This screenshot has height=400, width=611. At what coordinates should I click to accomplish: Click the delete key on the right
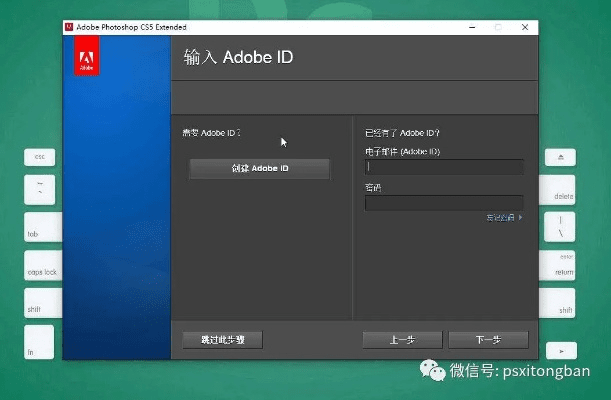click(x=560, y=190)
